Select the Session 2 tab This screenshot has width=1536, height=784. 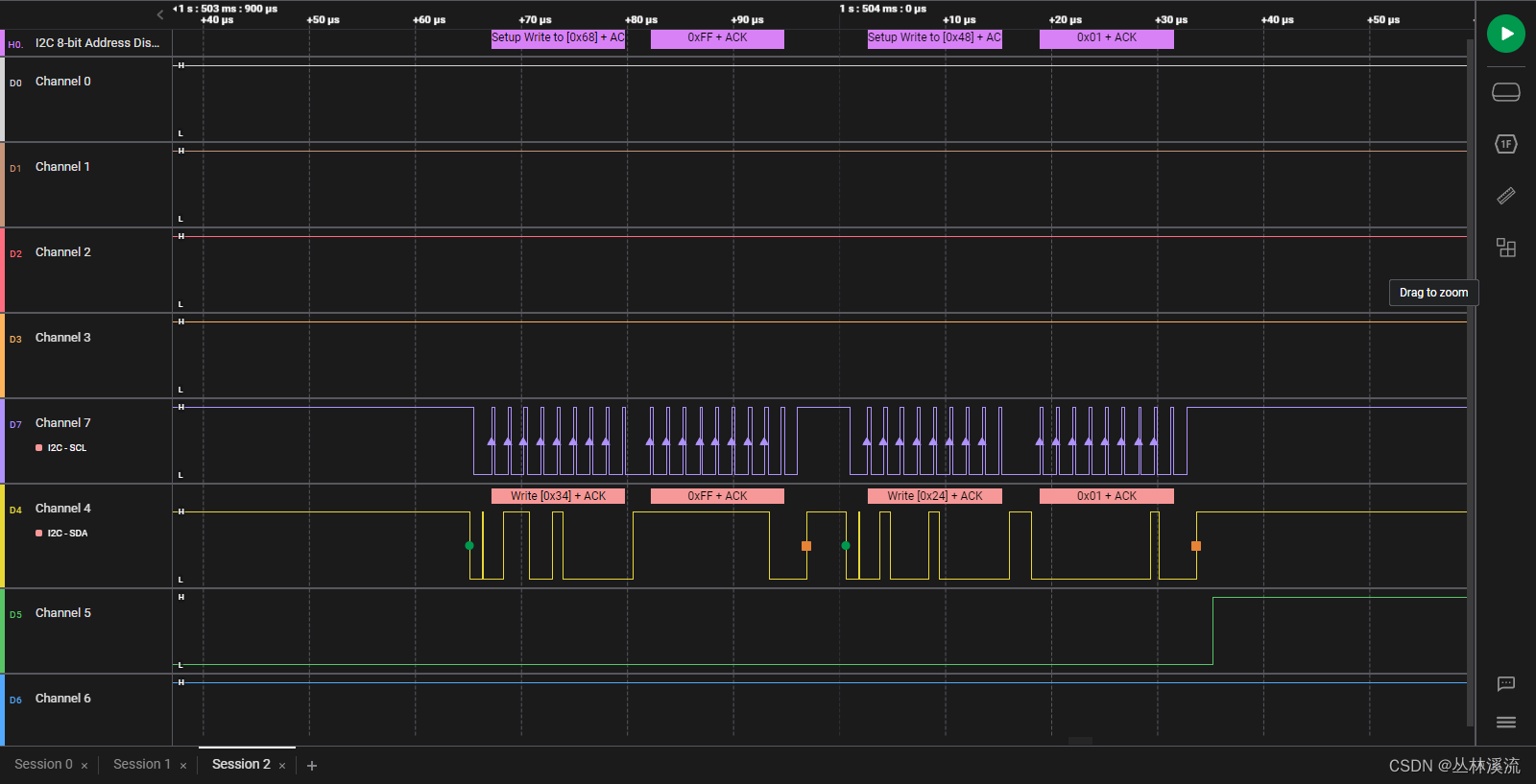241,765
